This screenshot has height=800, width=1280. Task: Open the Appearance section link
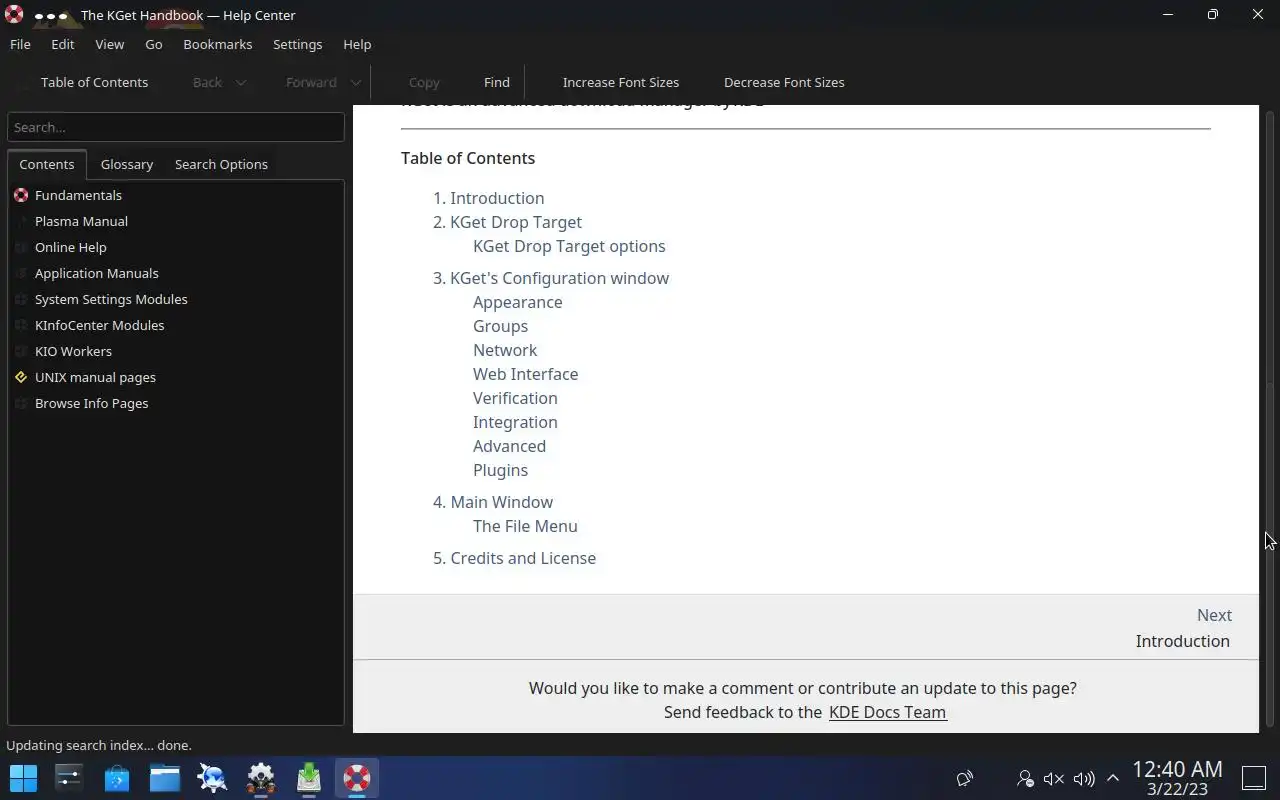click(517, 302)
